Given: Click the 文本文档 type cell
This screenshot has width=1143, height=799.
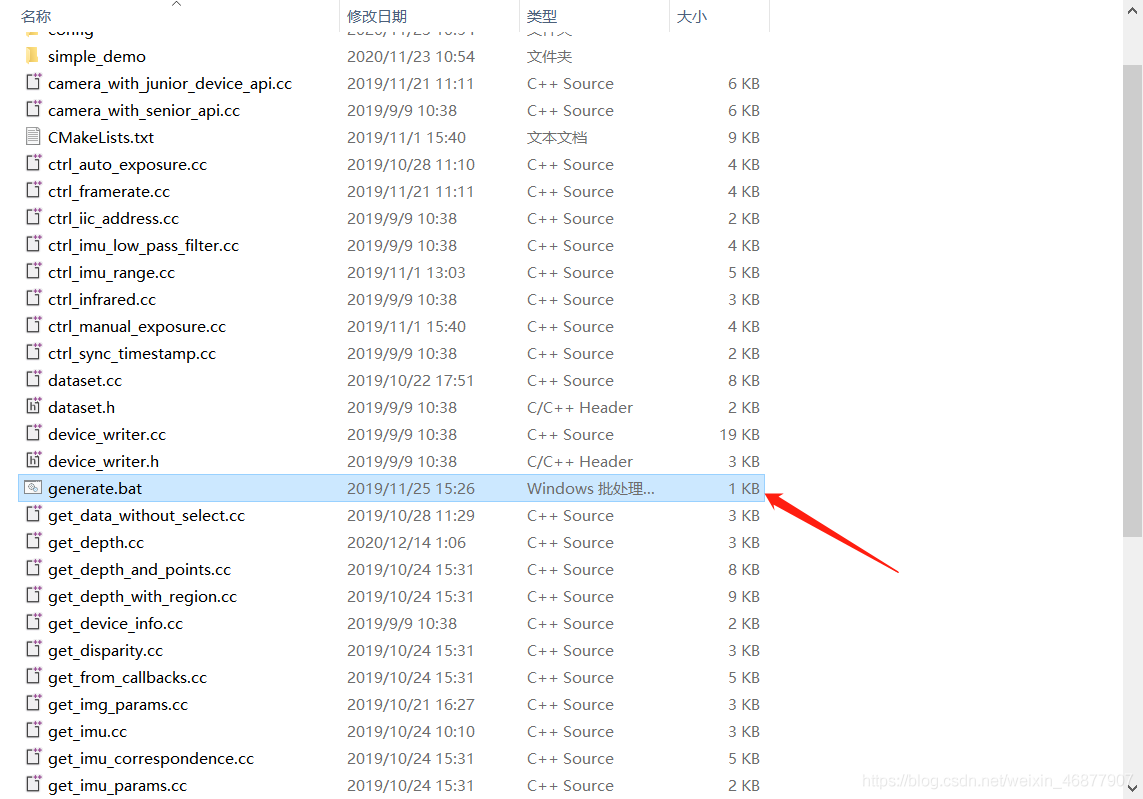Looking at the screenshot, I should [x=557, y=138].
